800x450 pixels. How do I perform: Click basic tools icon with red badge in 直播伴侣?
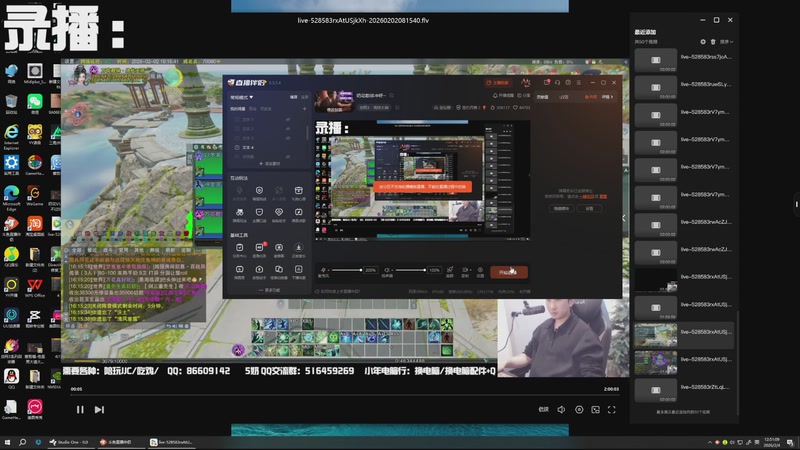pyautogui.click(x=259, y=247)
